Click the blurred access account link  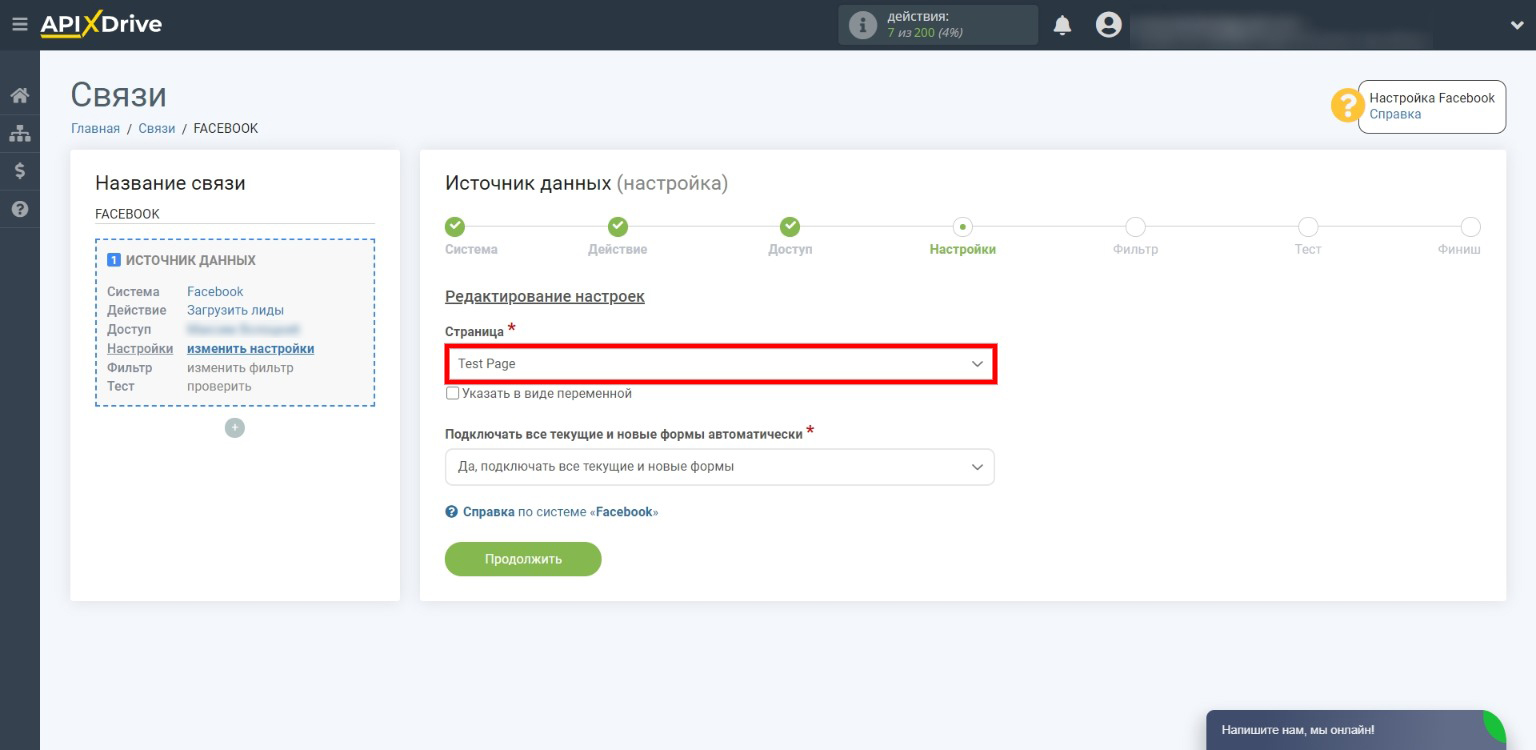[243, 329]
